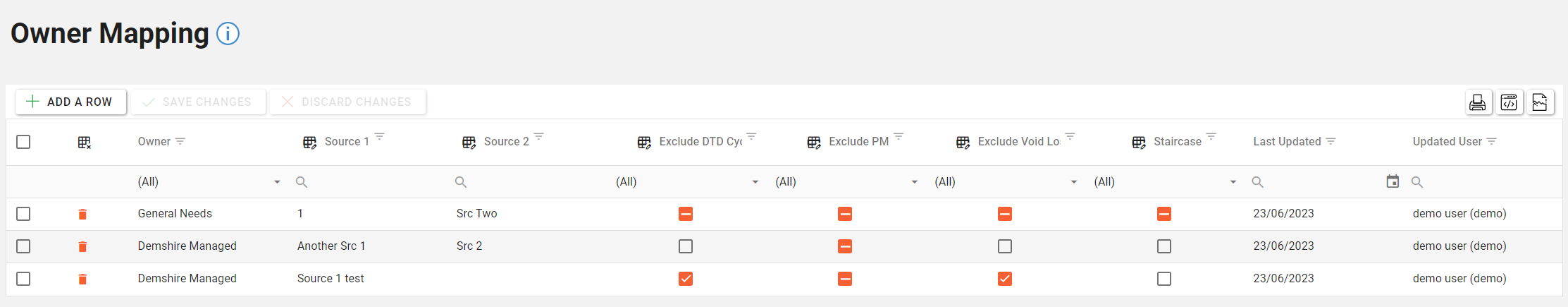Uncheck Exclude Void Loss for Source 1 test row
1568x307 pixels.
(1005, 279)
